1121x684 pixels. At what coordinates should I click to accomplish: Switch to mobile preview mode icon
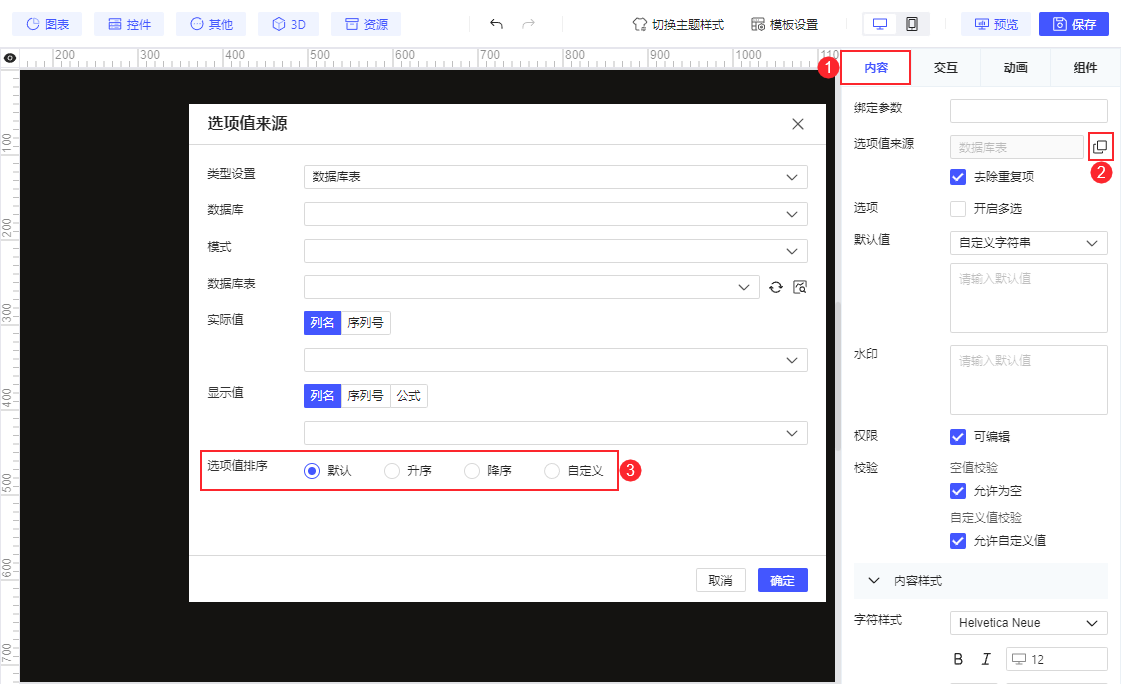[913, 22]
